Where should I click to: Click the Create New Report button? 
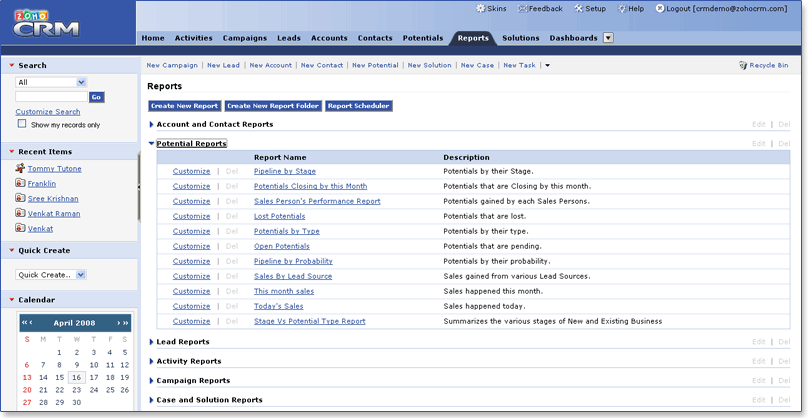[184, 106]
